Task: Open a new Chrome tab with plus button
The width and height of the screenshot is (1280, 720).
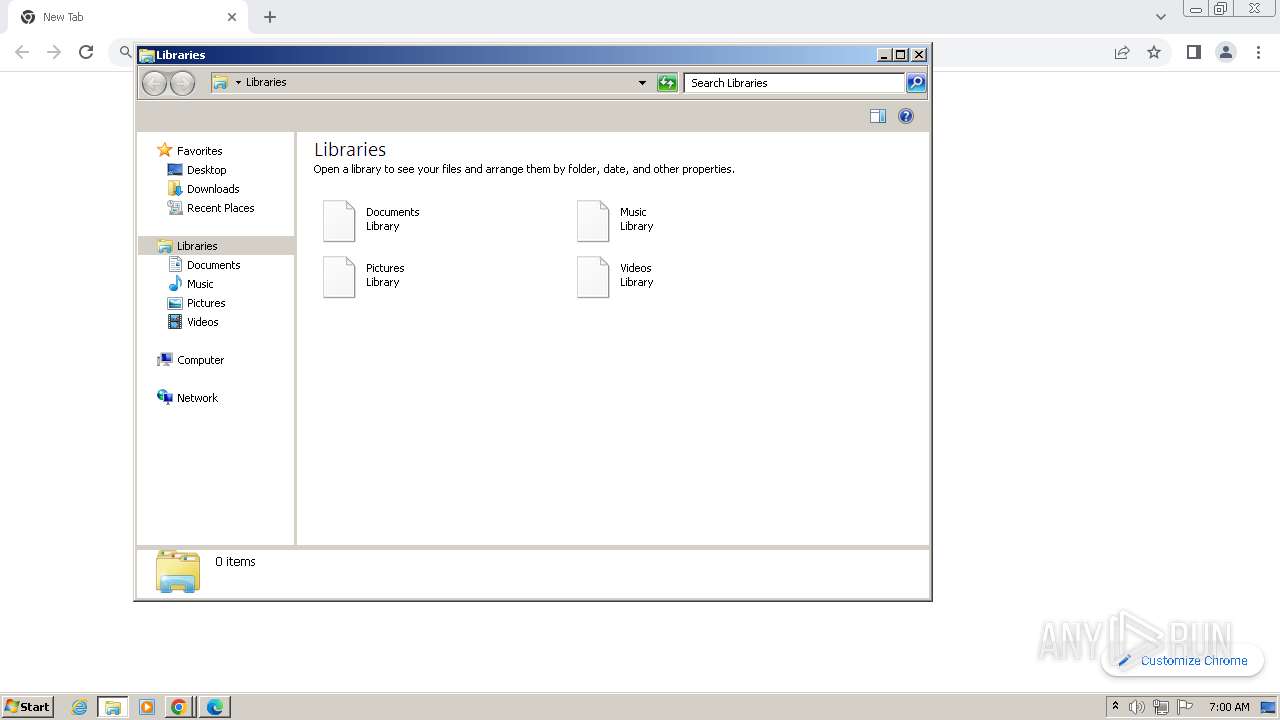Action: (270, 17)
